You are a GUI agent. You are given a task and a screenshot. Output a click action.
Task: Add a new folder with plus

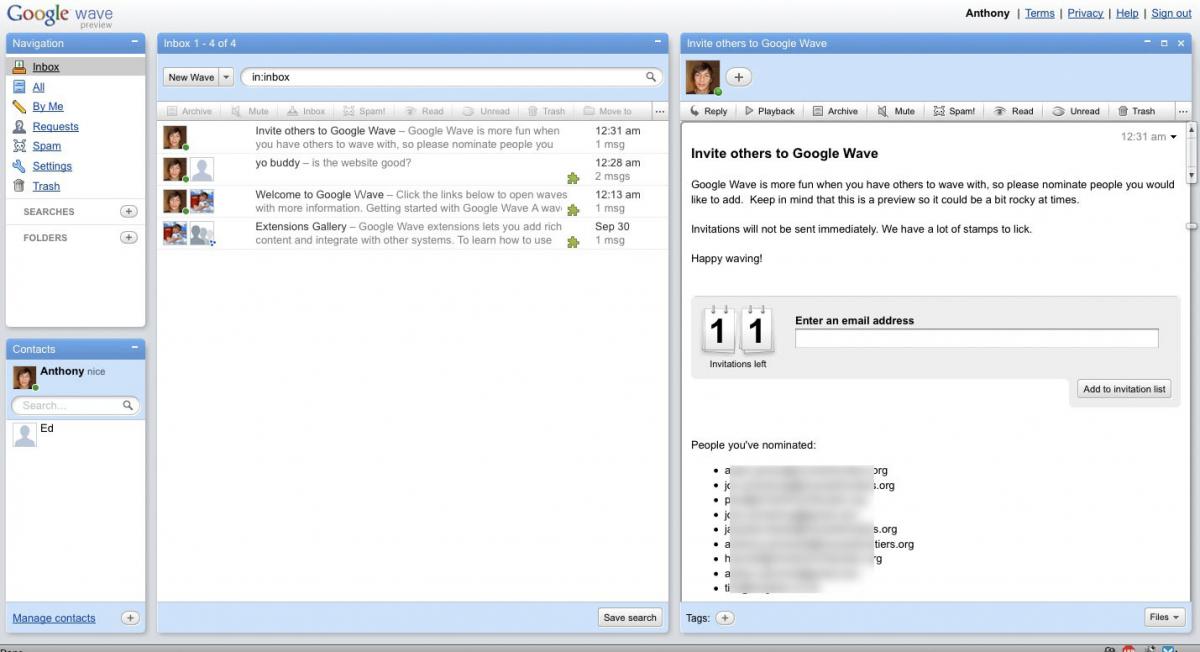(128, 238)
